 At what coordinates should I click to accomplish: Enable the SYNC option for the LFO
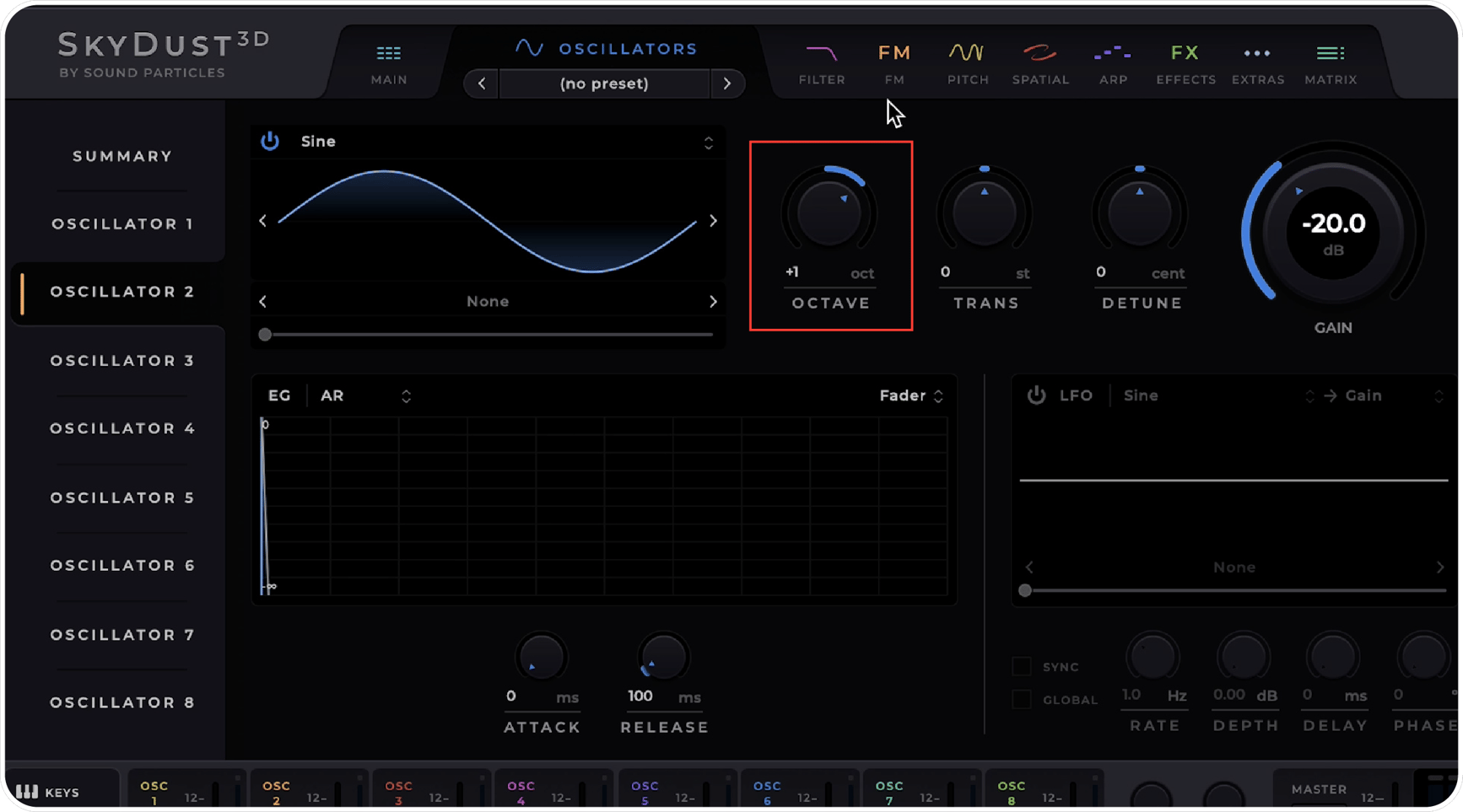pyautogui.click(x=1022, y=666)
